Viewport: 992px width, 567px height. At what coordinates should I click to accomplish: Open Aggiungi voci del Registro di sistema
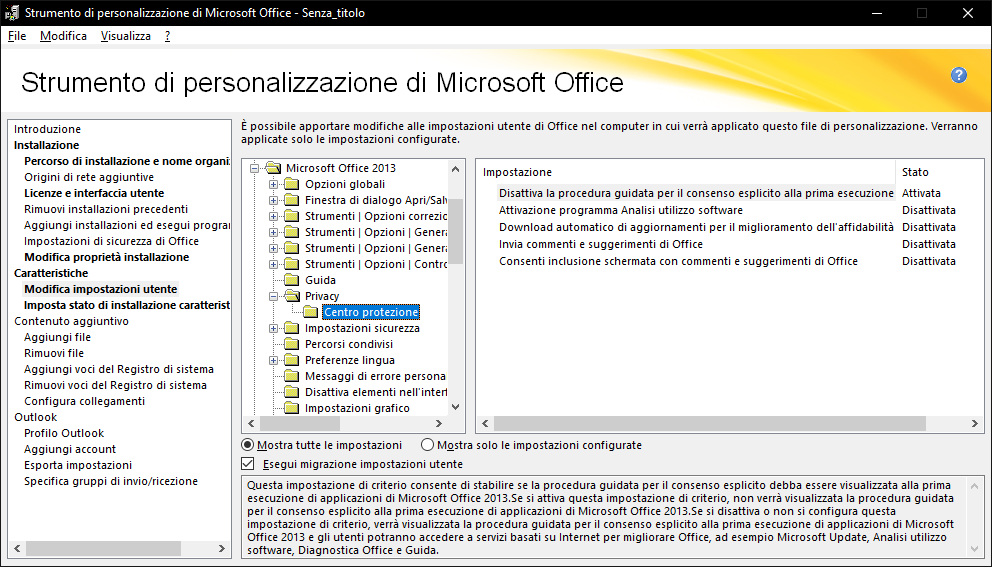click(x=119, y=369)
